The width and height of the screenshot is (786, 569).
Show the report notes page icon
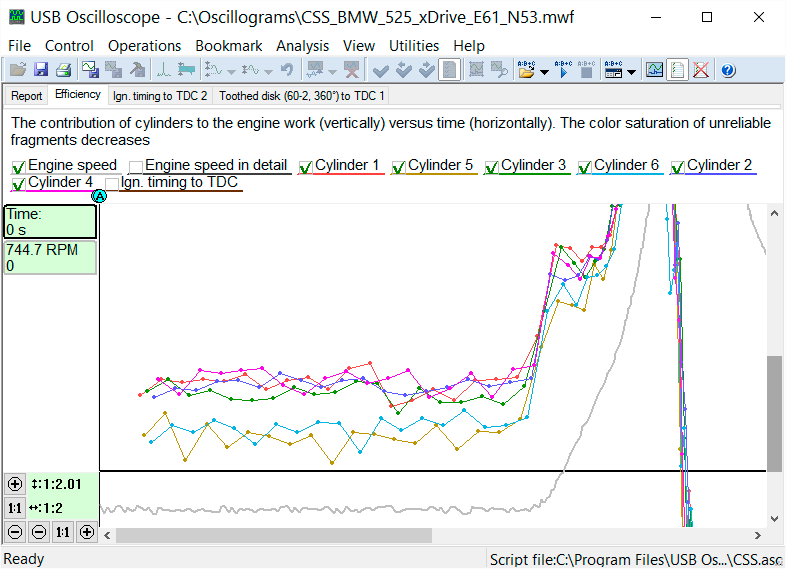pyautogui.click(x=677, y=70)
